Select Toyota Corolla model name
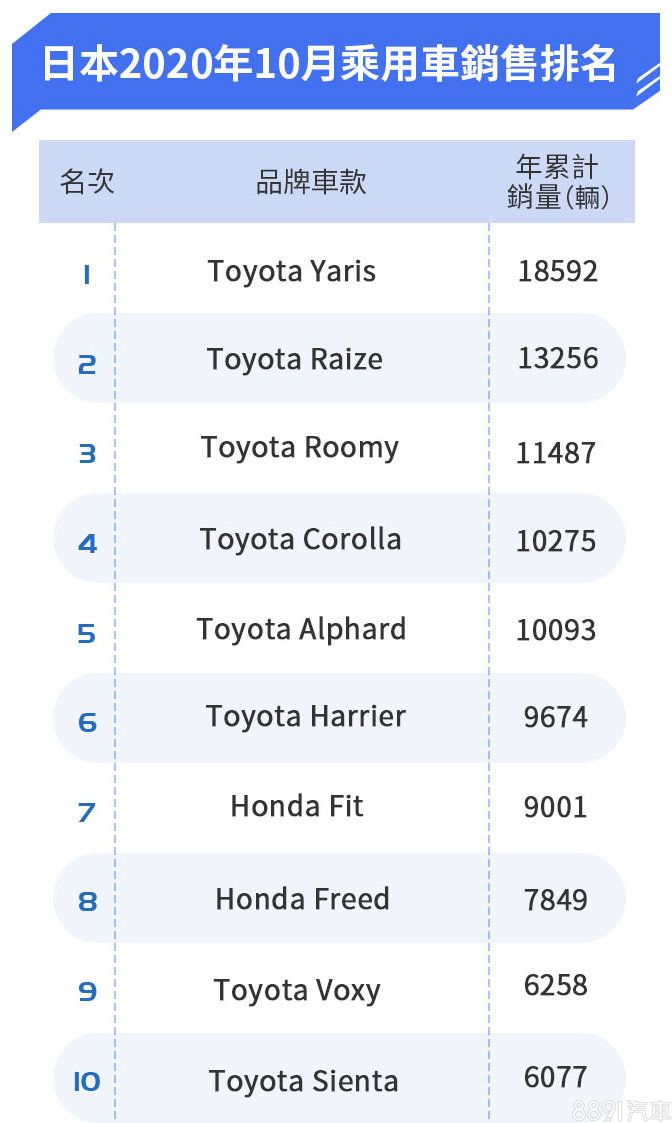 pyautogui.click(x=300, y=540)
